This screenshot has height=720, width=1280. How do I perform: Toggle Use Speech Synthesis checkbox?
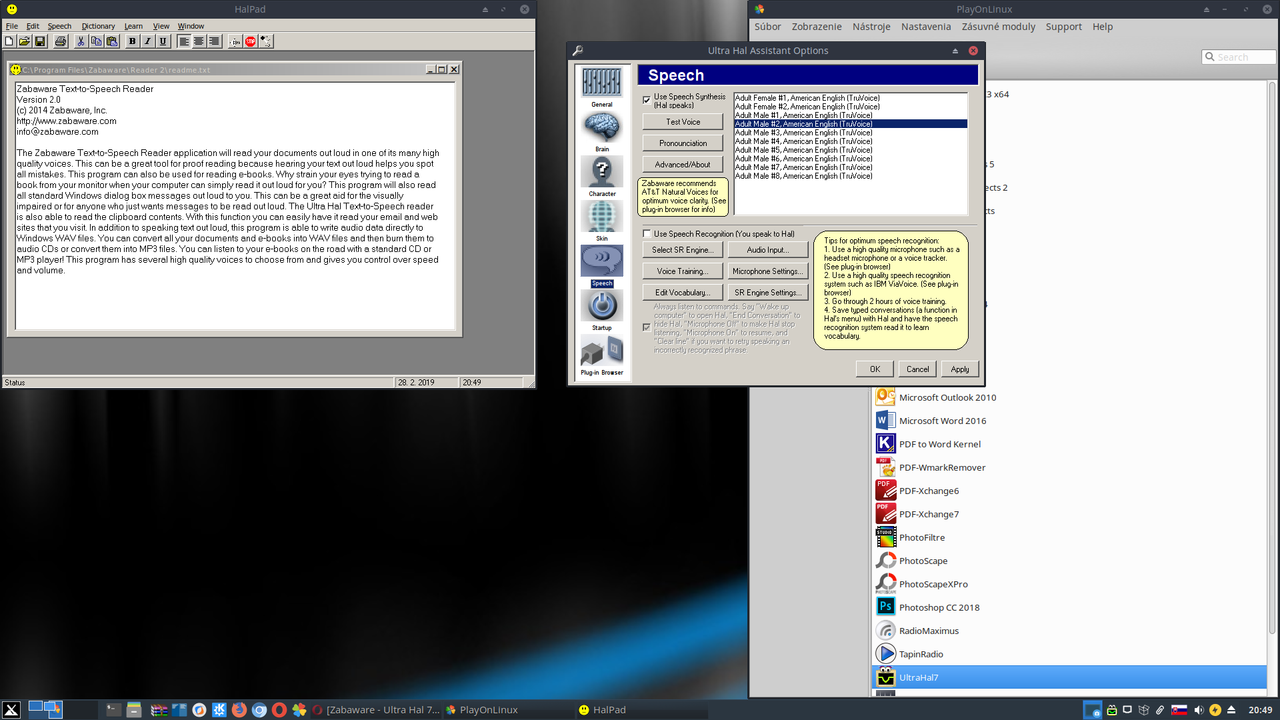click(647, 100)
